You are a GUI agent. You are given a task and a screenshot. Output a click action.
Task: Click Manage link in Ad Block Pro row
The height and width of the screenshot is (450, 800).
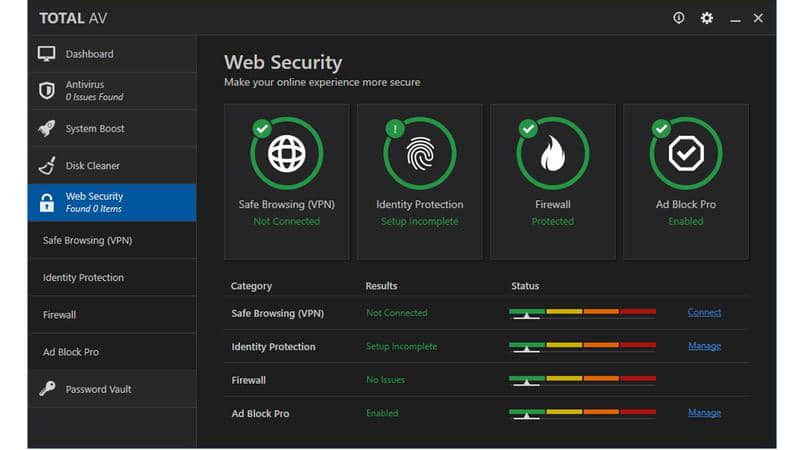coord(704,413)
